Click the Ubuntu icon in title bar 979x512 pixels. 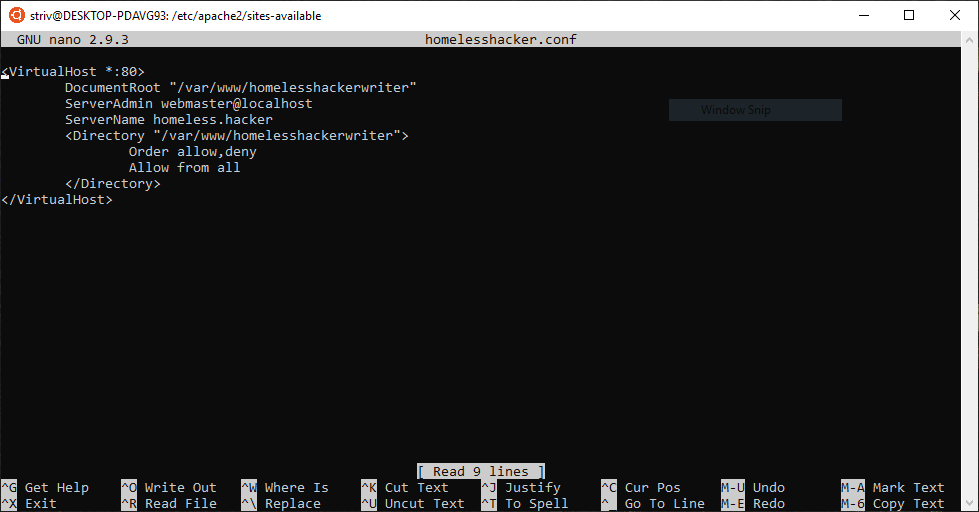pyautogui.click(x=17, y=15)
